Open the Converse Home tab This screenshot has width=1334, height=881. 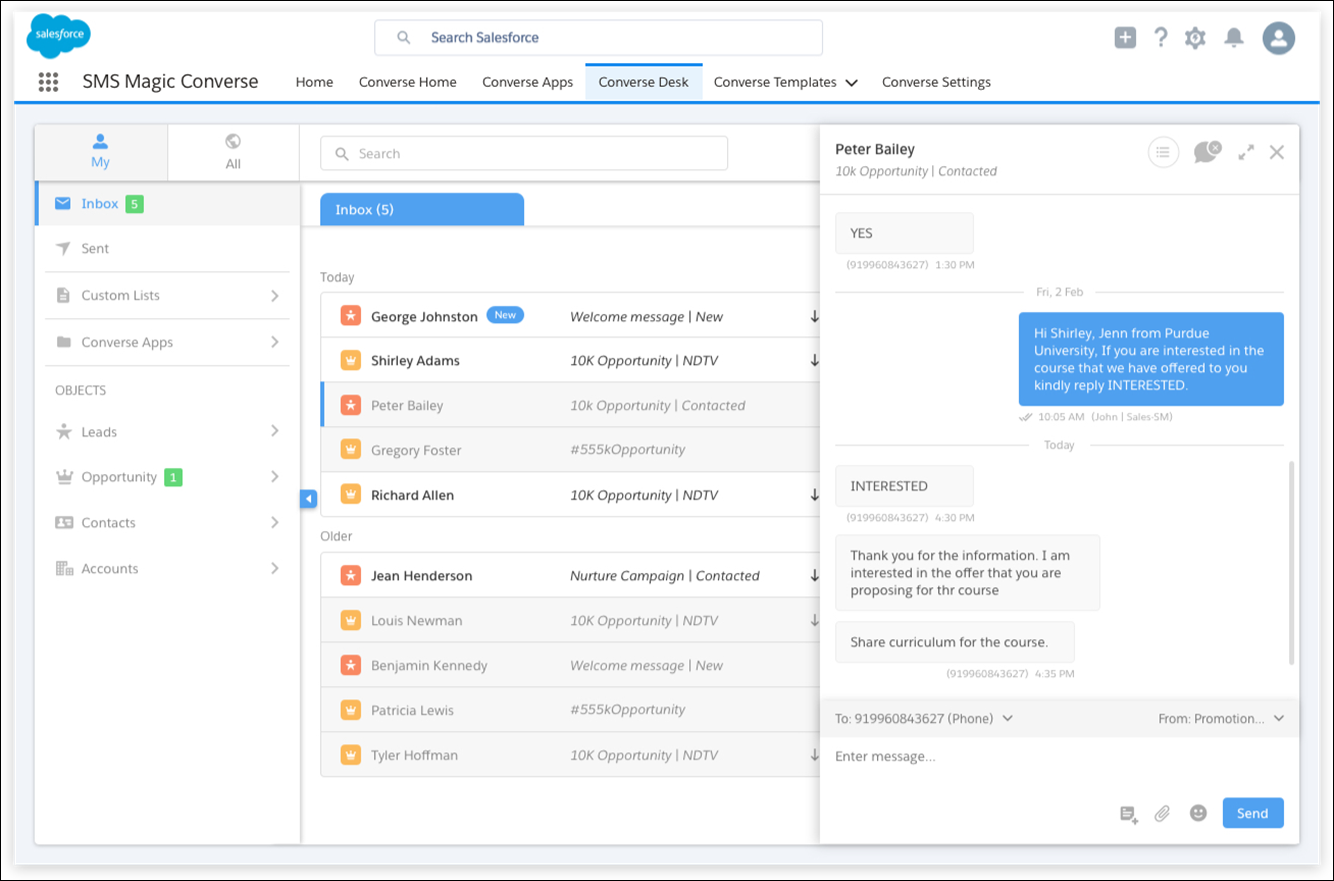pyautogui.click(x=408, y=82)
